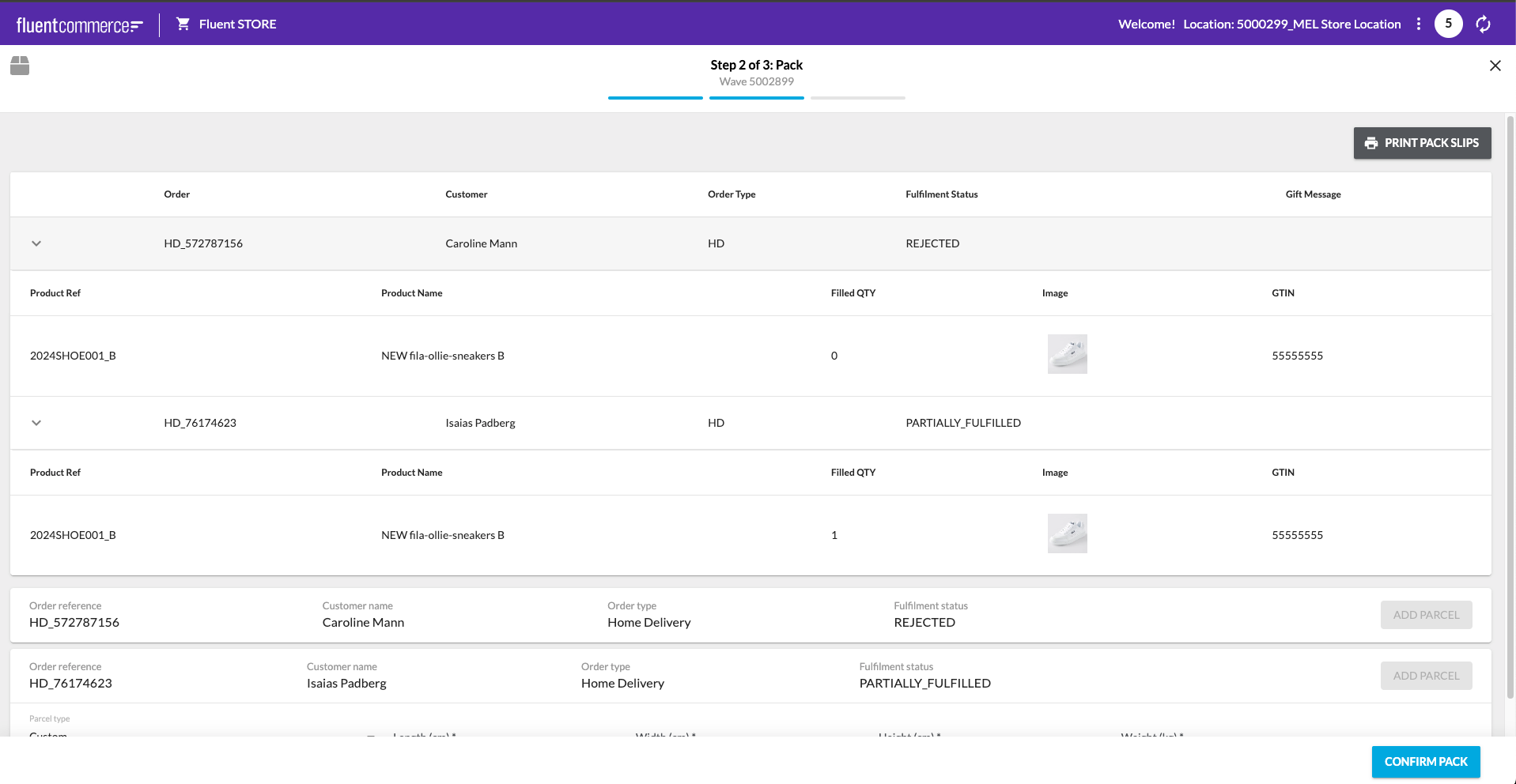Click the Print Pack Slips button

point(1422,143)
